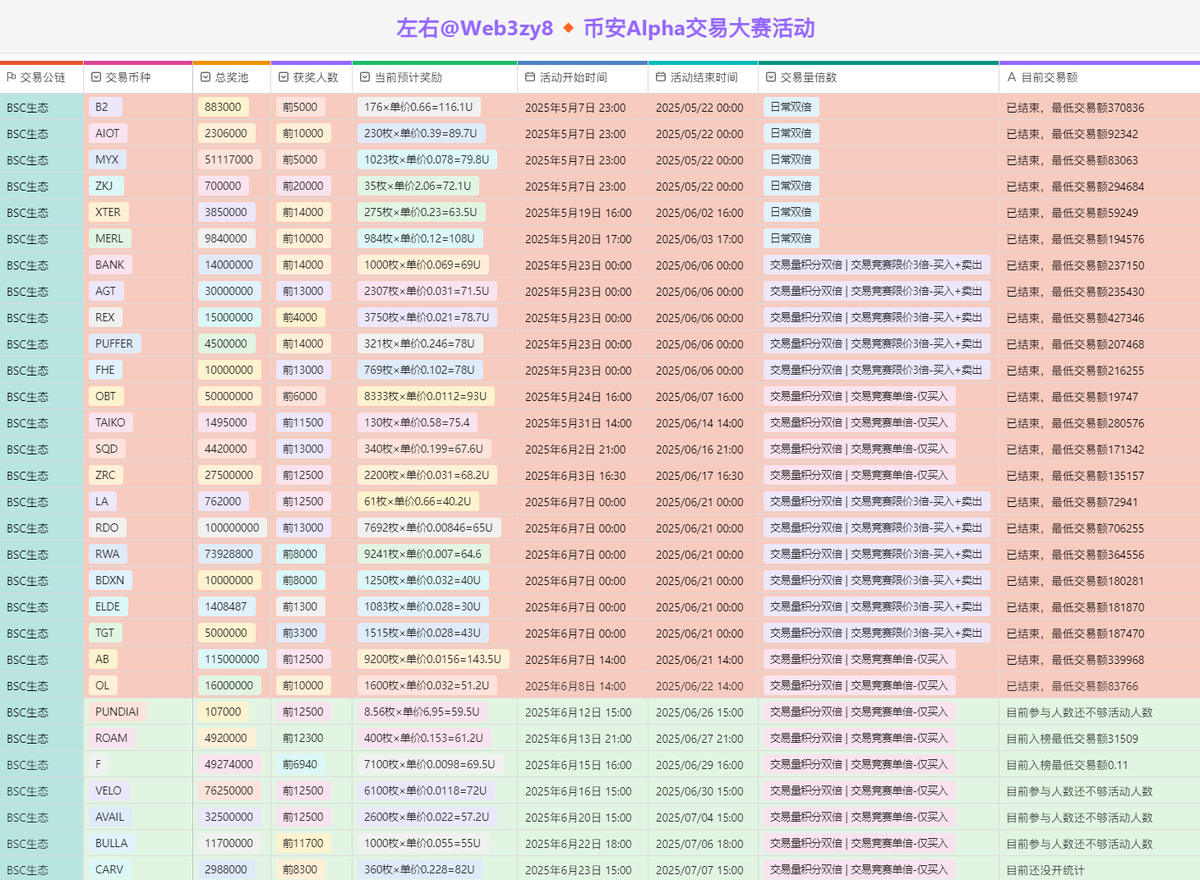Image resolution: width=1200 pixels, height=880 pixels.
Task: Select the MYX token tag
Action: pyautogui.click(x=107, y=160)
